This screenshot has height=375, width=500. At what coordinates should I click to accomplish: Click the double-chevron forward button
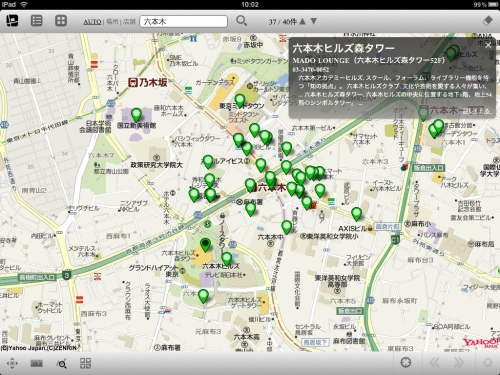[x=459, y=362]
